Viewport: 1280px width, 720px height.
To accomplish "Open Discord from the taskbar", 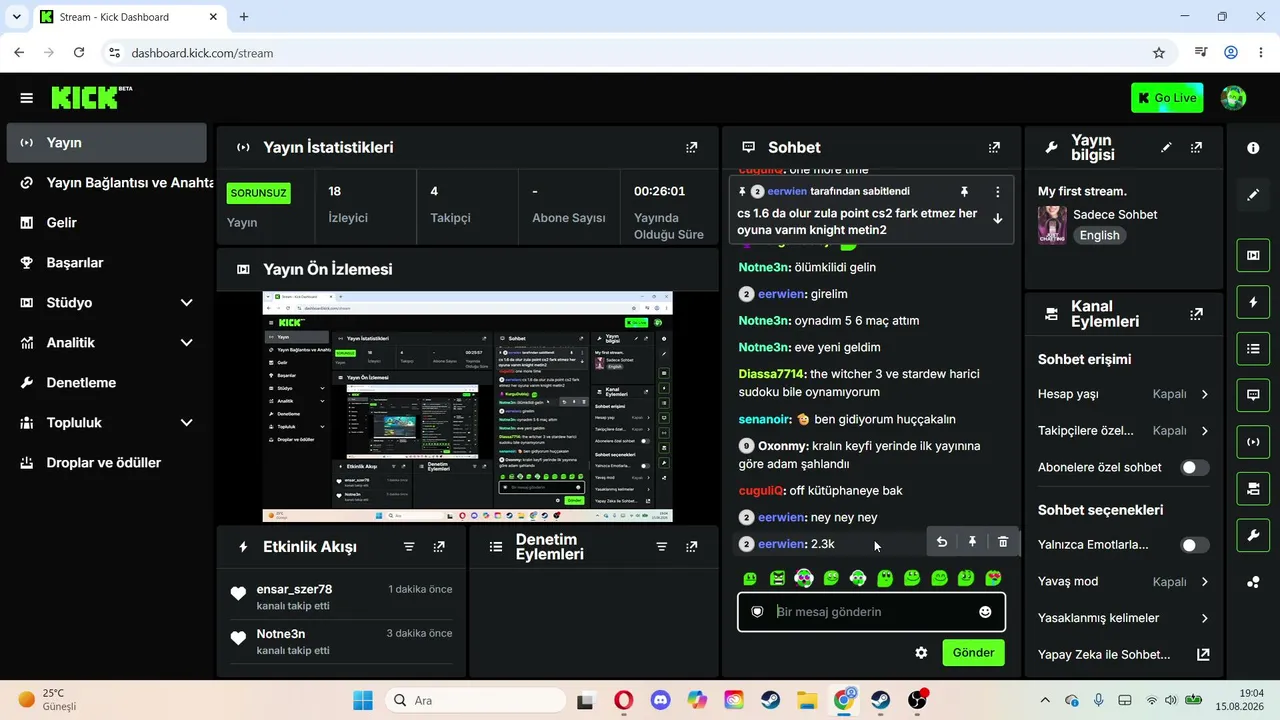I will [x=660, y=700].
